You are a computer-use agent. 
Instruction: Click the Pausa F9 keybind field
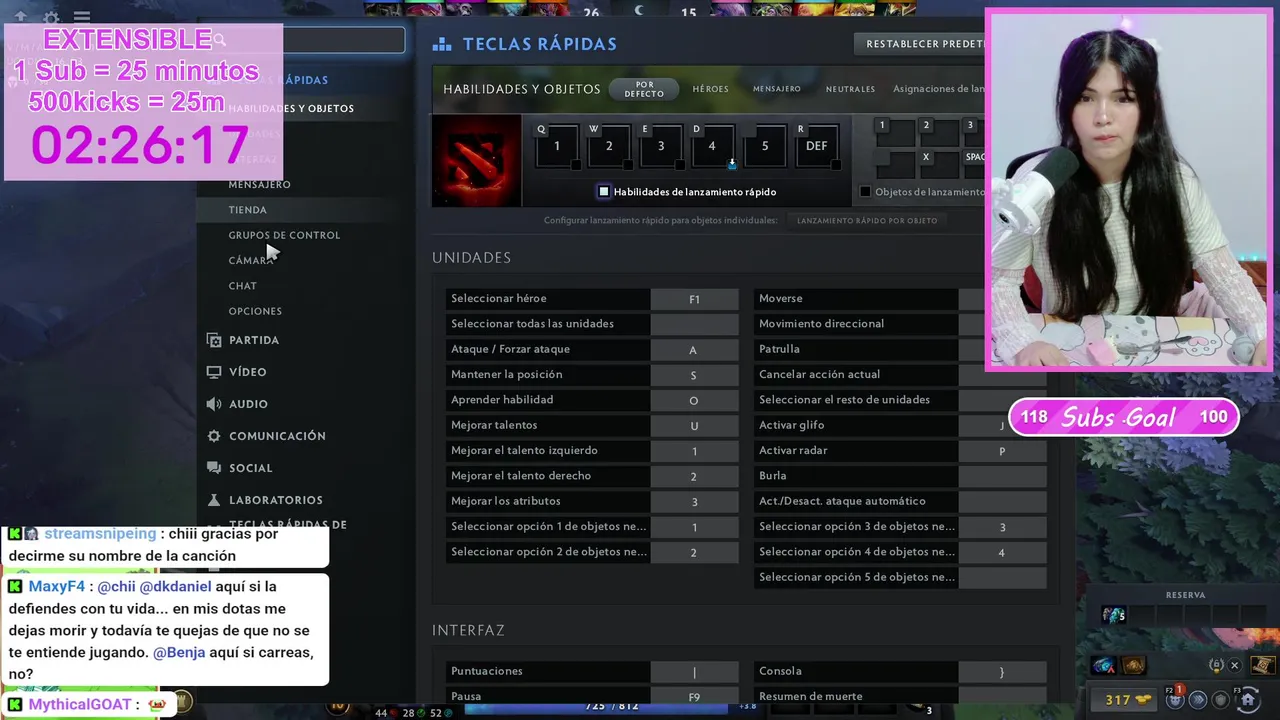click(694, 696)
